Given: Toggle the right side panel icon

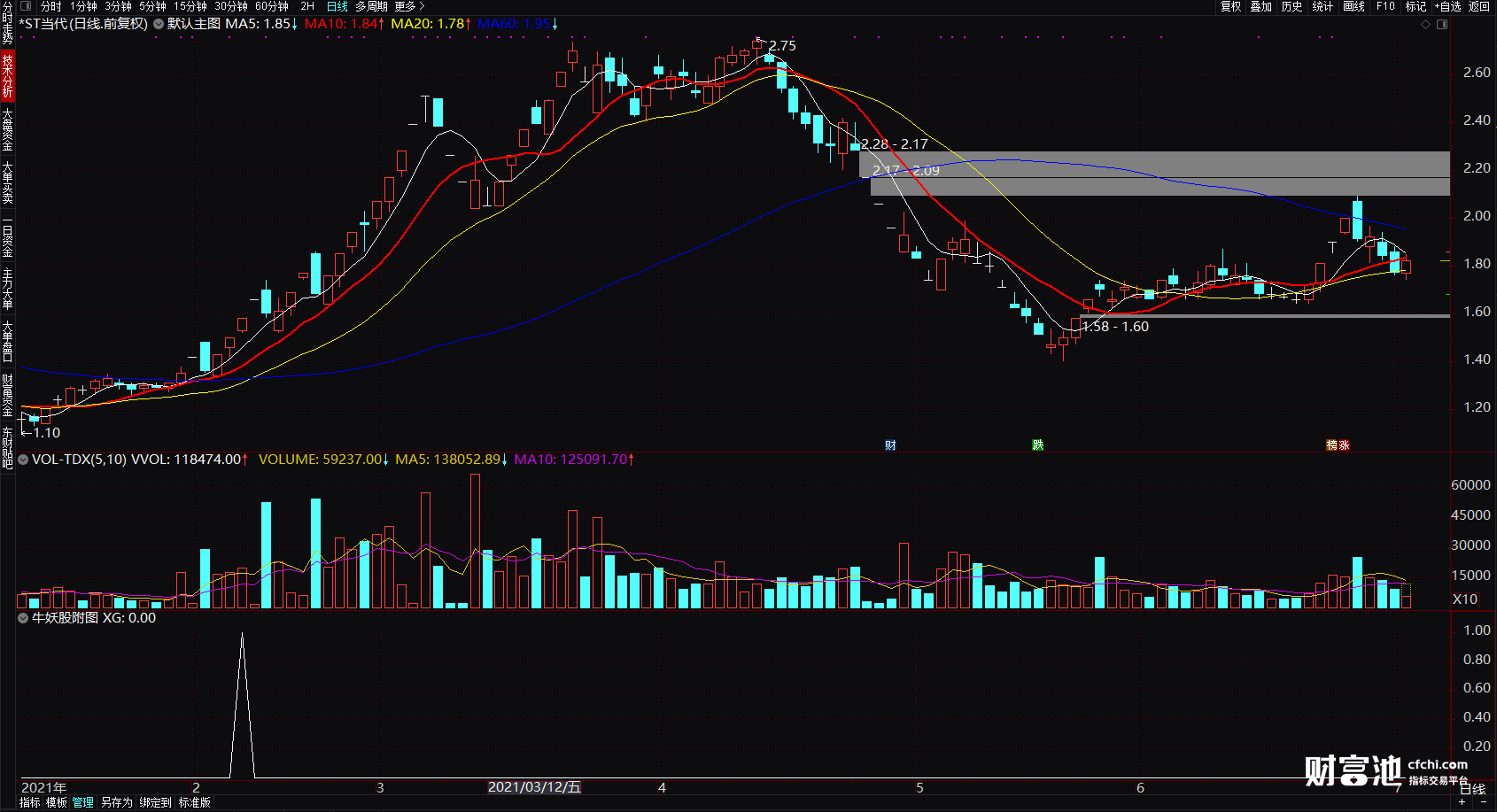Looking at the screenshot, I should [x=1442, y=24].
